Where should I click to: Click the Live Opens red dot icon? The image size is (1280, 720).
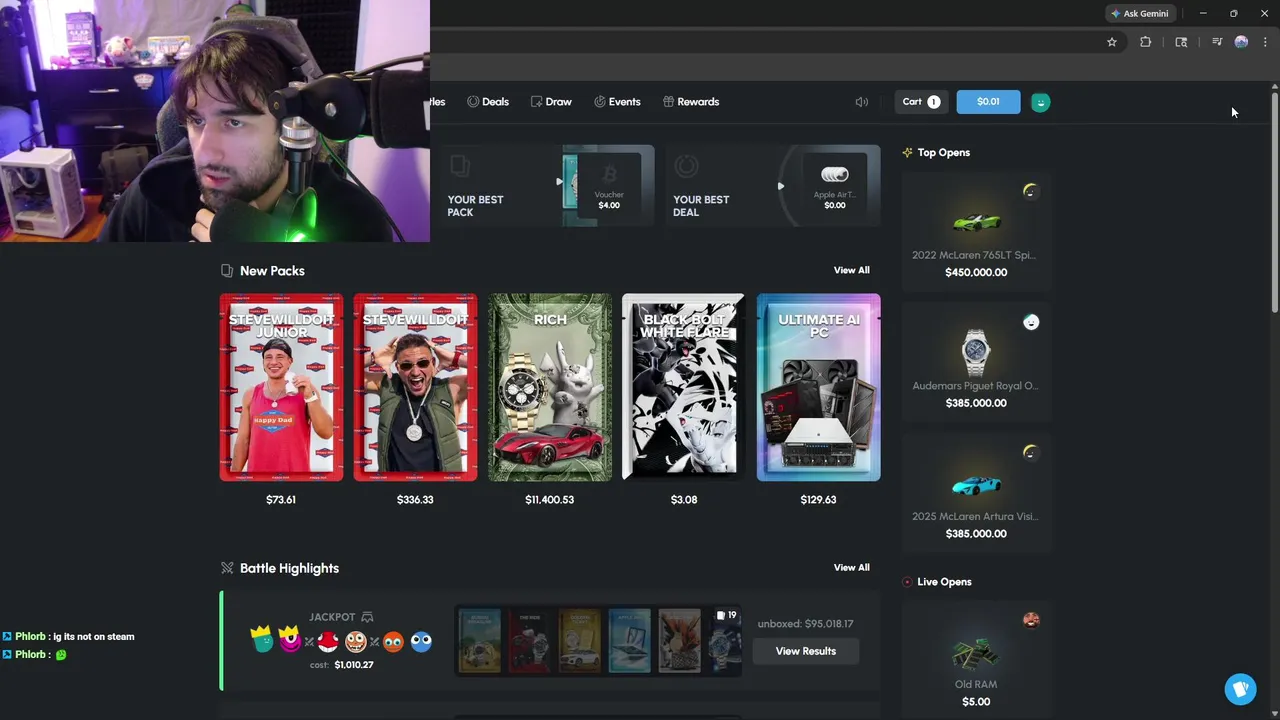(907, 582)
